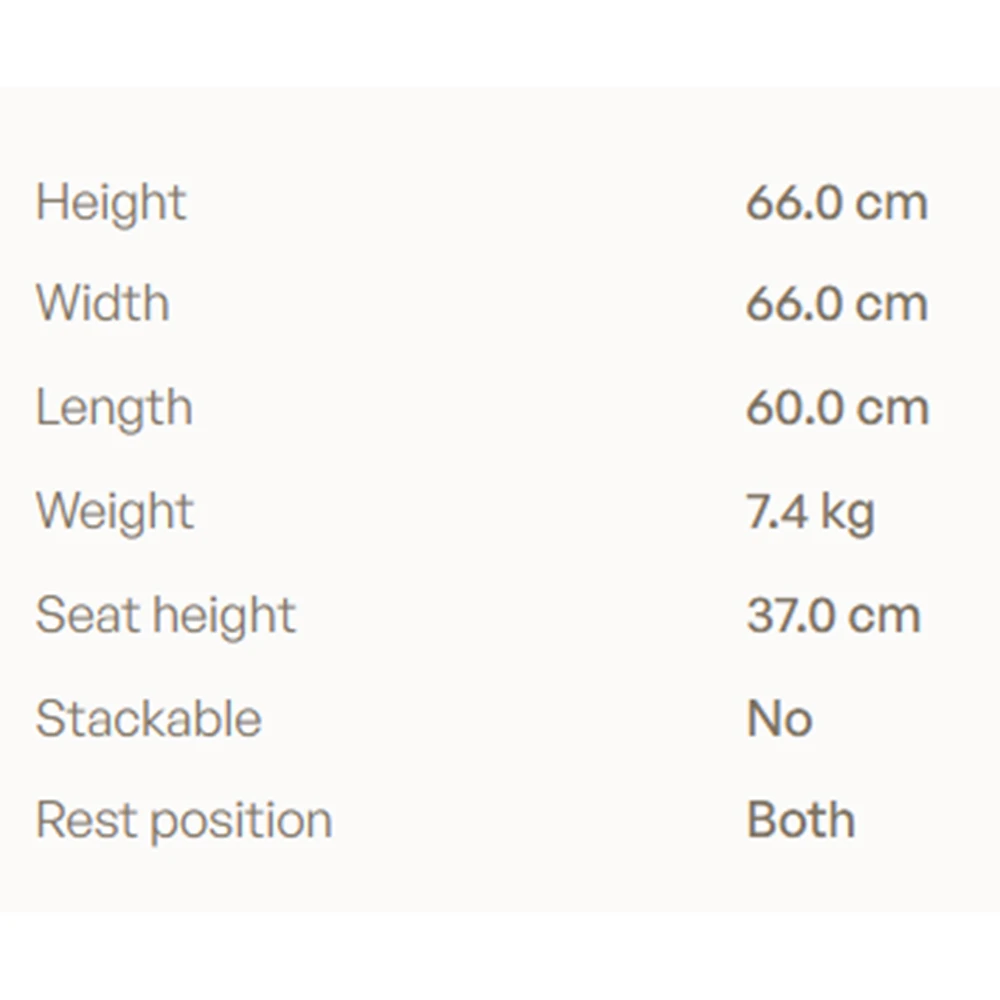Click the Weight label
The width and height of the screenshot is (1000, 1000).
click(x=115, y=513)
